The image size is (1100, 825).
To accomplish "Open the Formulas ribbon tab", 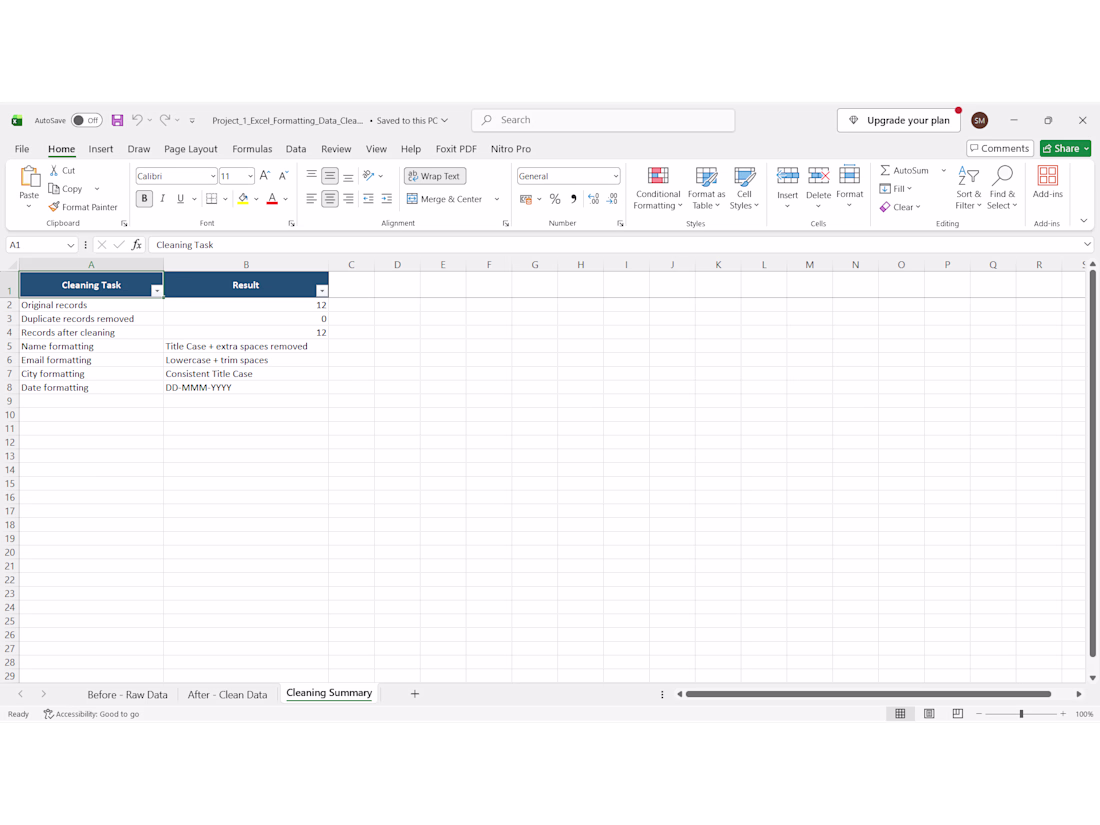I will 252,149.
